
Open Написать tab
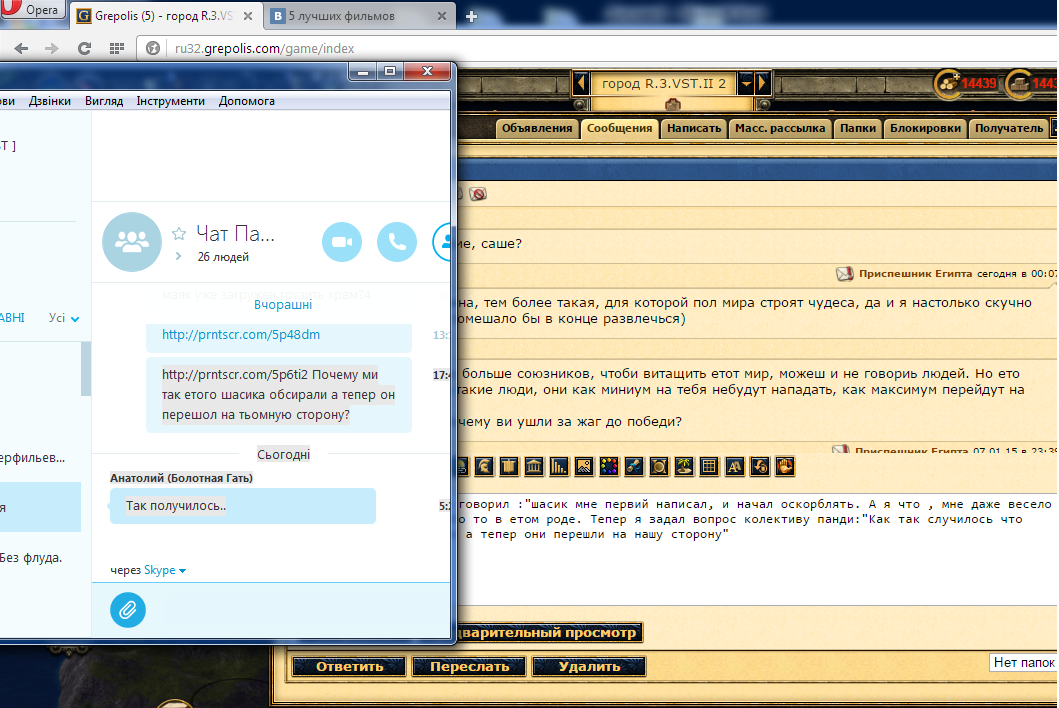coord(694,128)
